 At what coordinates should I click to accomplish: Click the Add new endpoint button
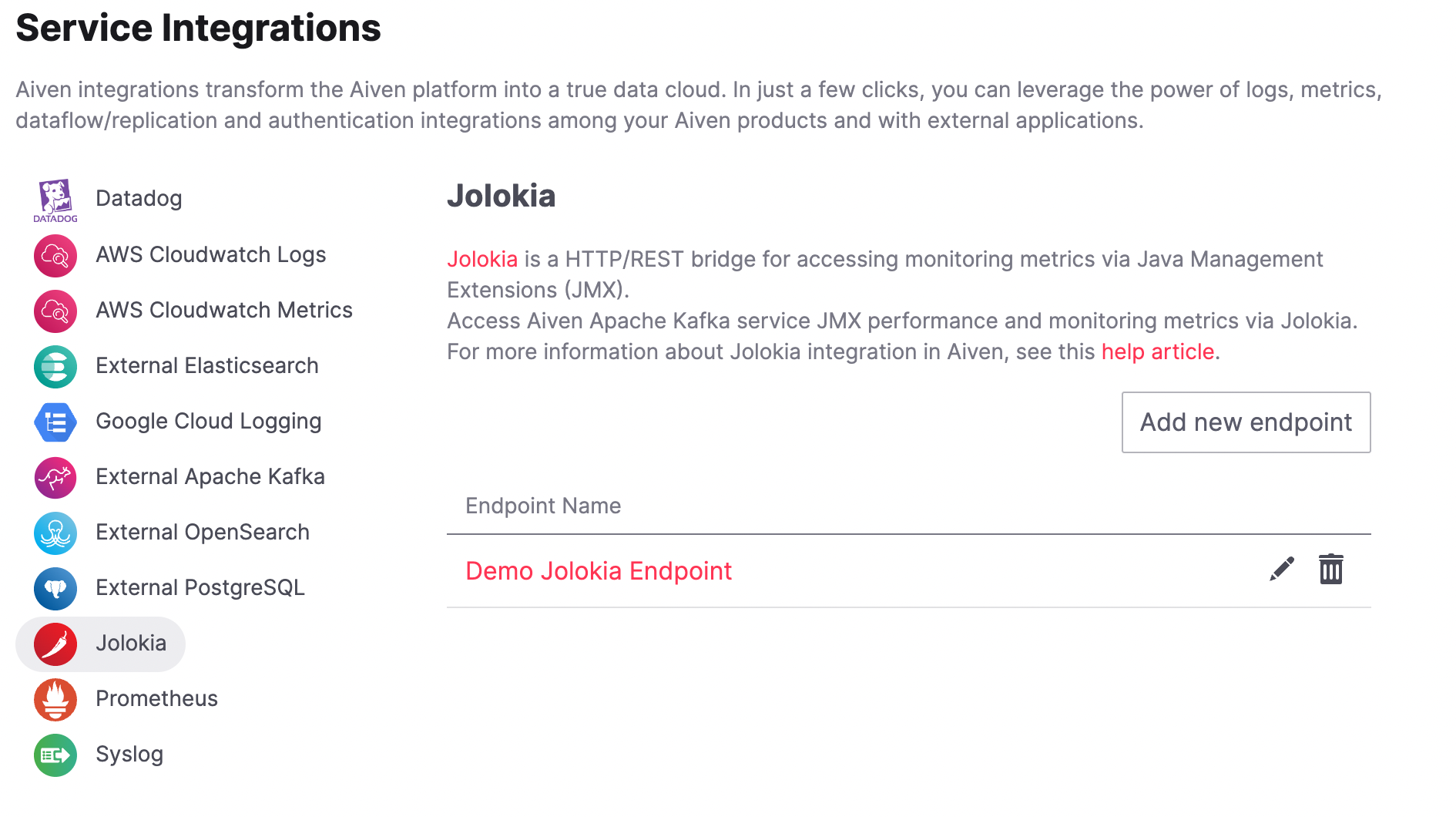1246,422
